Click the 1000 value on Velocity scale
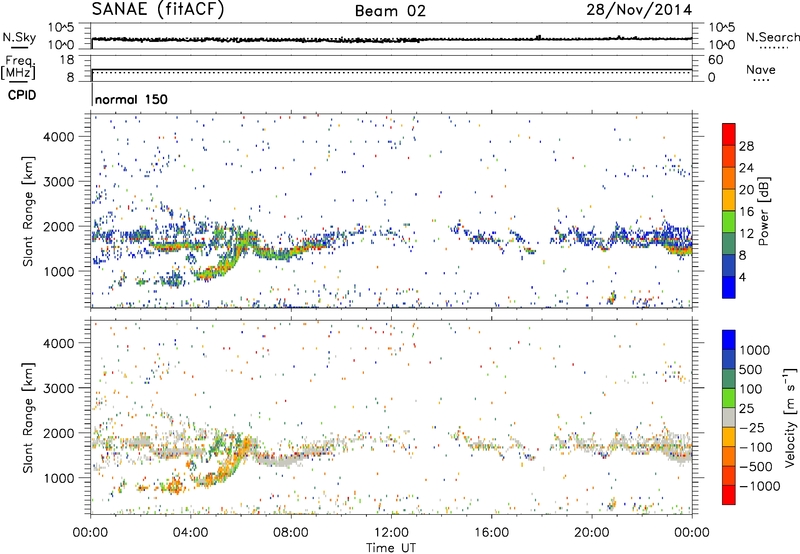This screenshot has height=554, width=800. [755, 350]
